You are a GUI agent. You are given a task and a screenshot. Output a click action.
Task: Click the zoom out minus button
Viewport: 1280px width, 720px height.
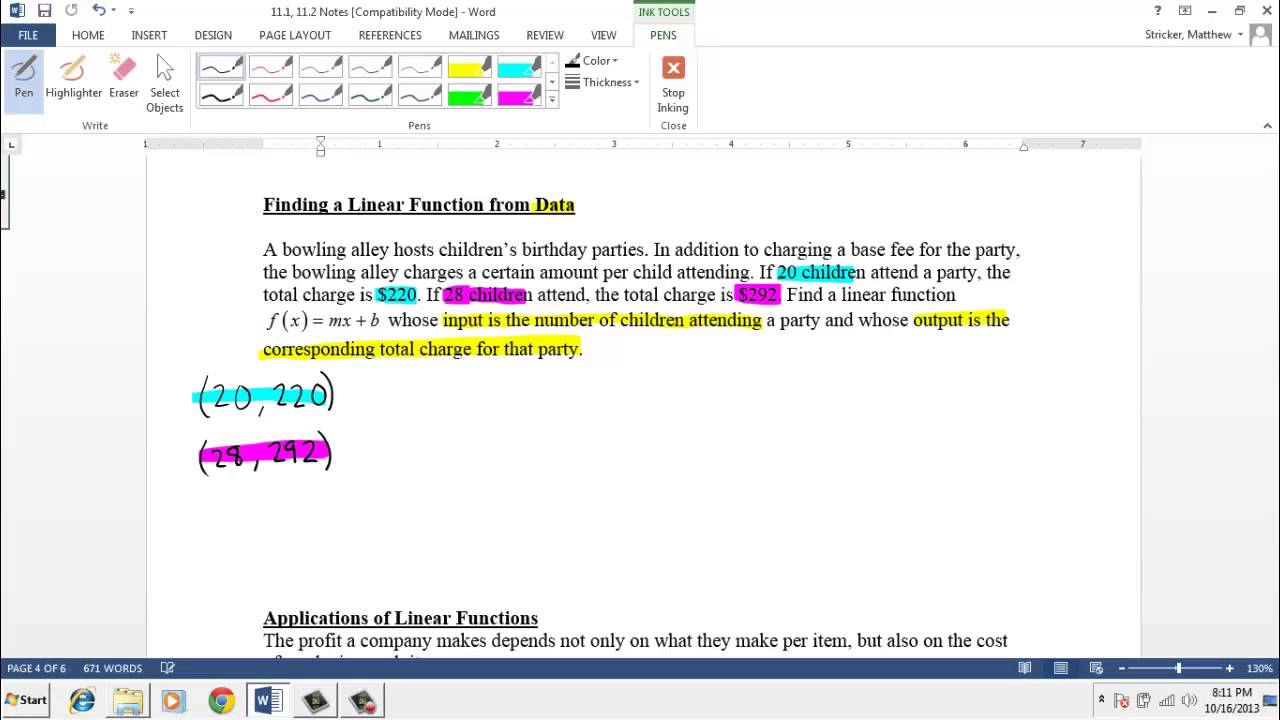click(1122, 668)
